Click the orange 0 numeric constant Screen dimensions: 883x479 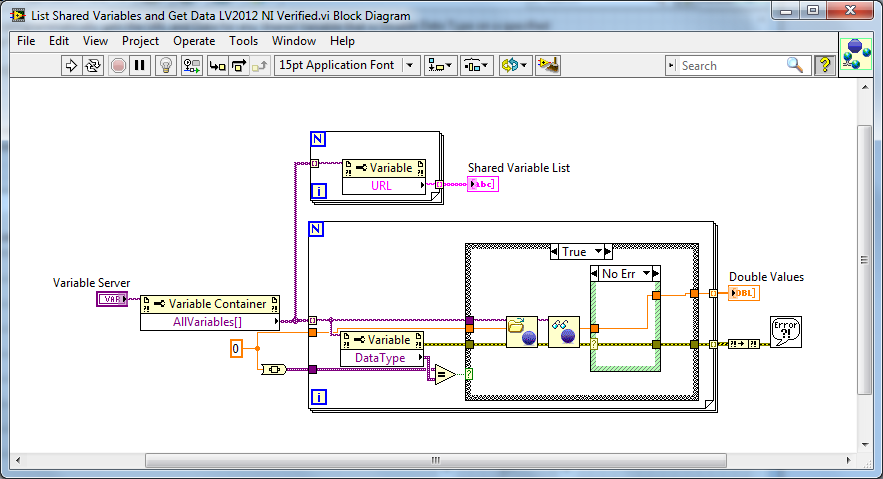tap(236, 349)
